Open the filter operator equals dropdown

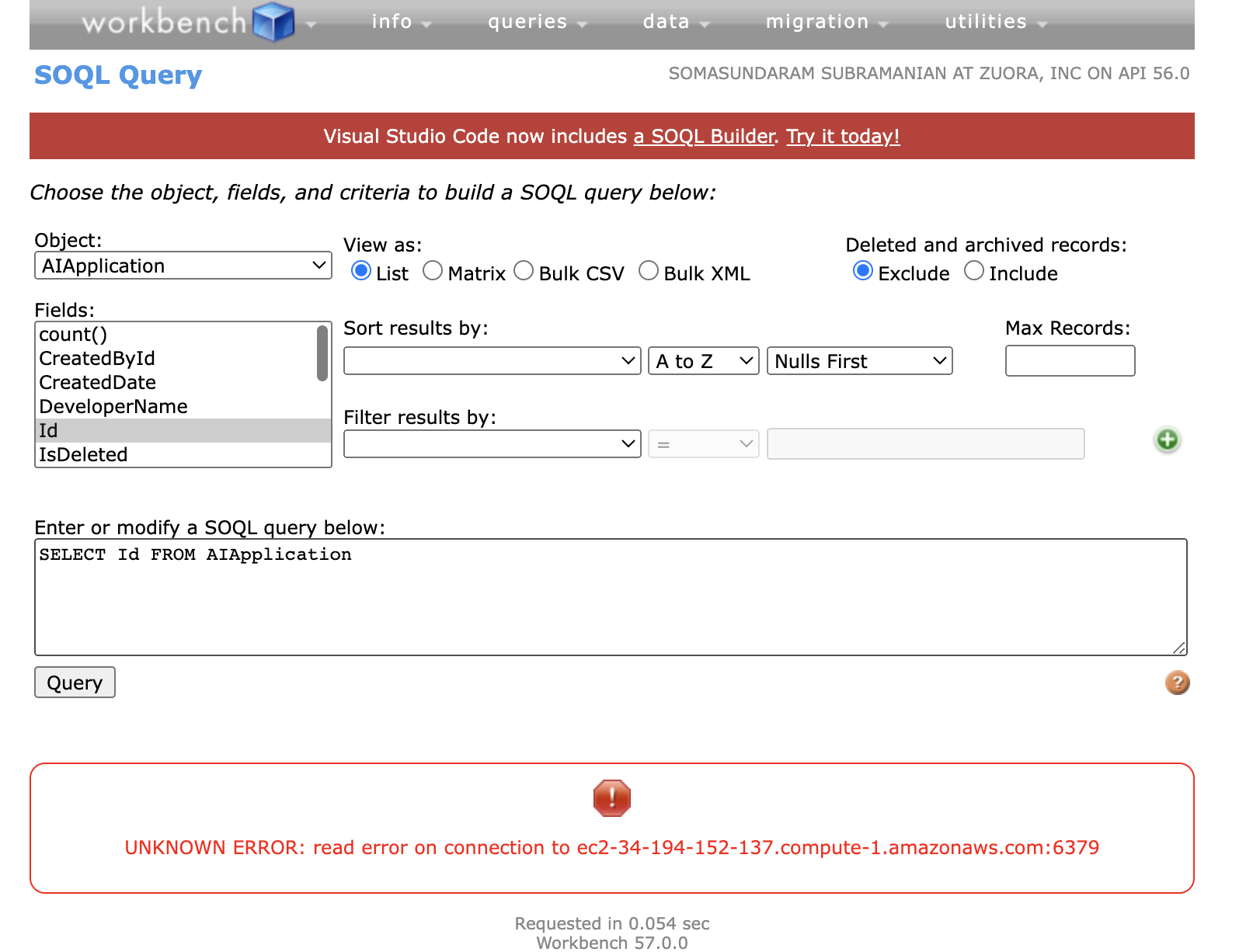click(x=703, y=443)
